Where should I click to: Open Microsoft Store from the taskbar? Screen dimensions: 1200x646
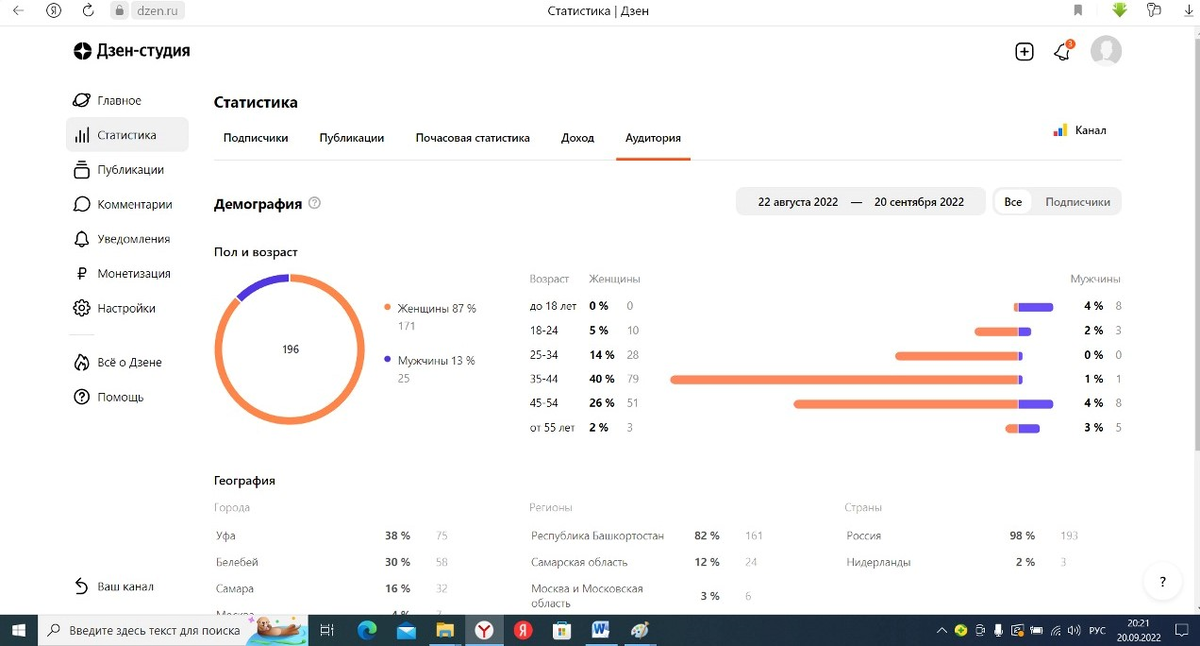[x=562, y=631]
